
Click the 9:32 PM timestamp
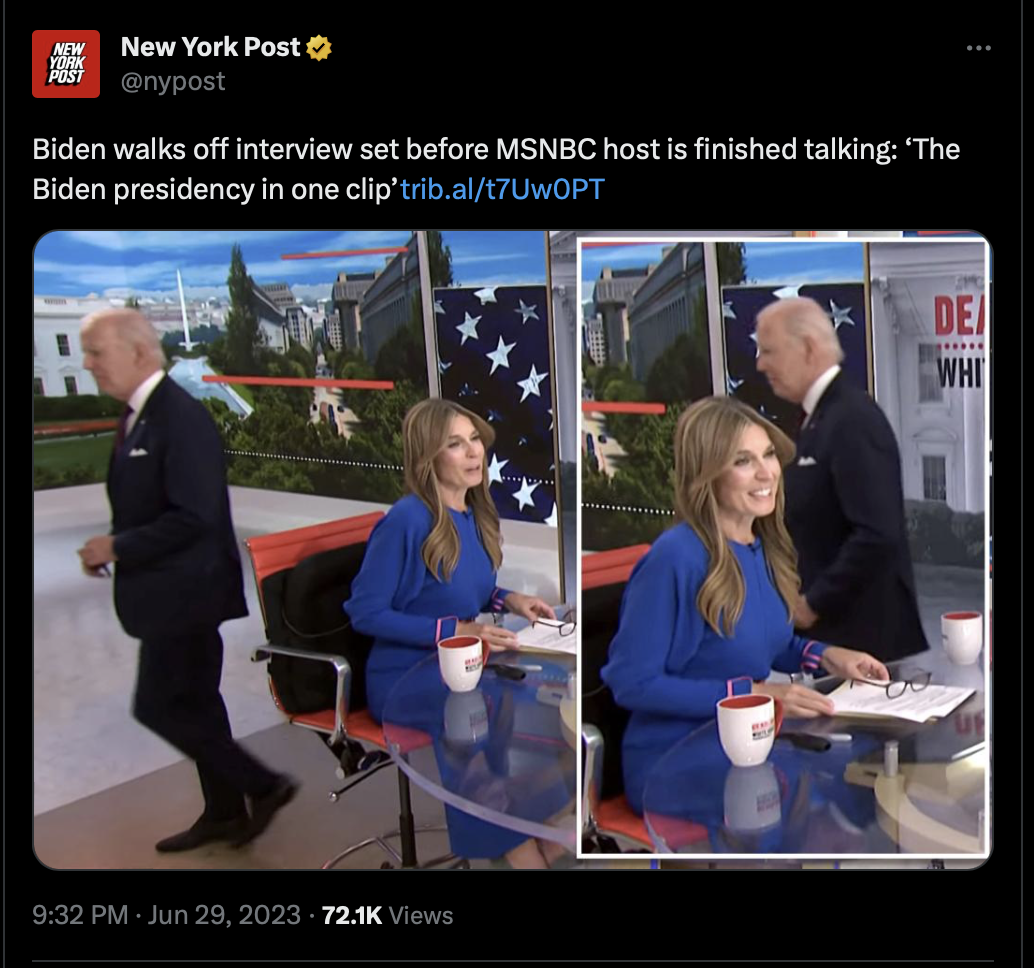(x=80, y=915)
